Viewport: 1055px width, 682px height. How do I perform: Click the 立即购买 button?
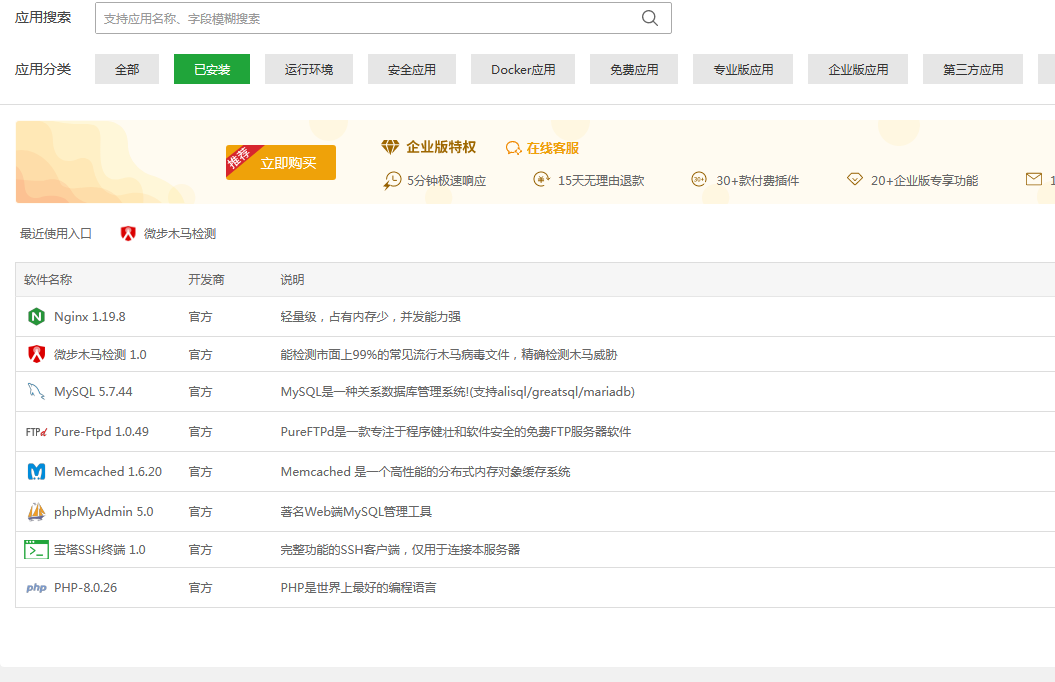(x=281, y=162)
